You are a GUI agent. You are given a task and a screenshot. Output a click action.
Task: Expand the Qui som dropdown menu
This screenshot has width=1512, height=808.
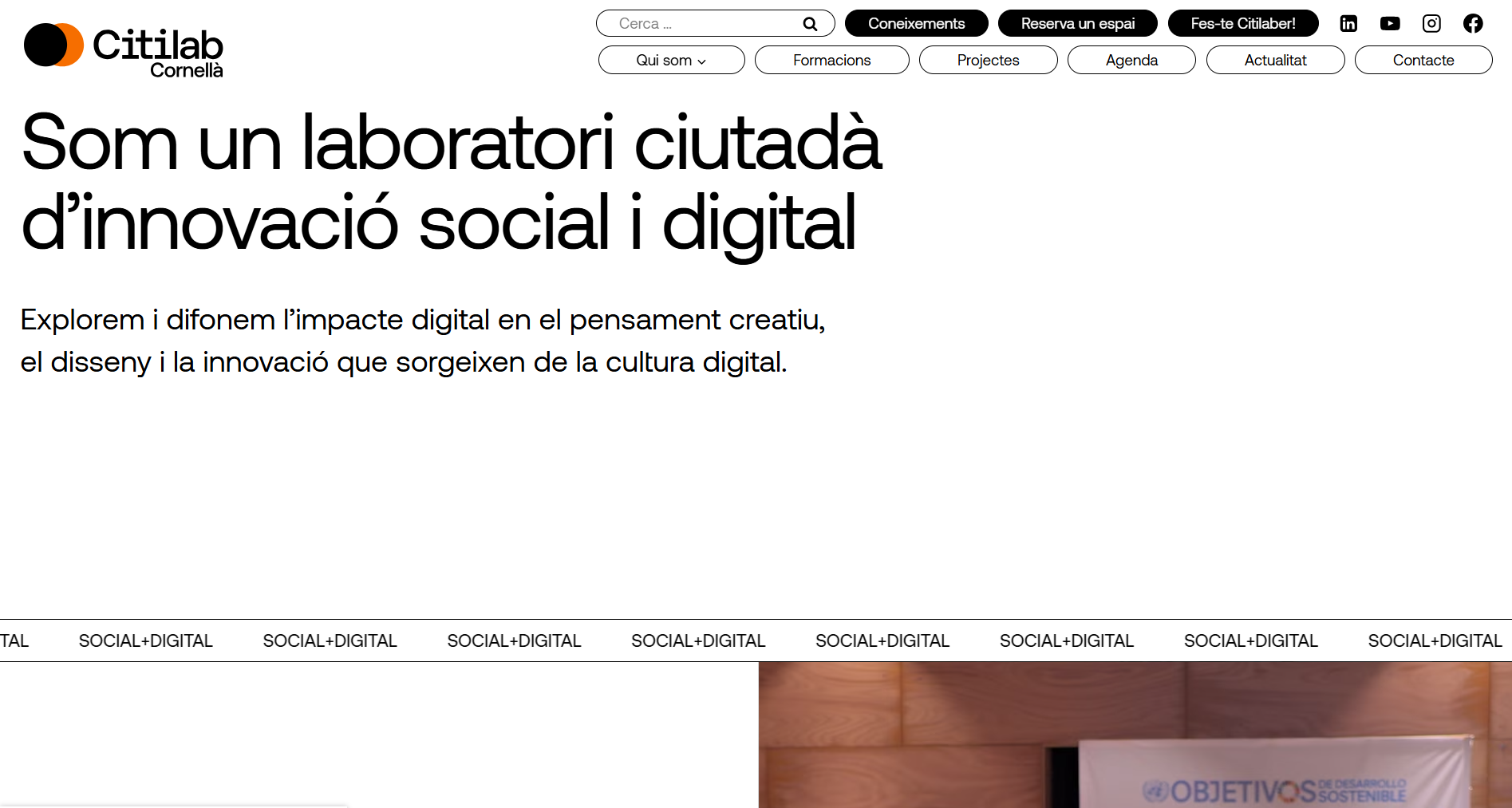point(671,60)
